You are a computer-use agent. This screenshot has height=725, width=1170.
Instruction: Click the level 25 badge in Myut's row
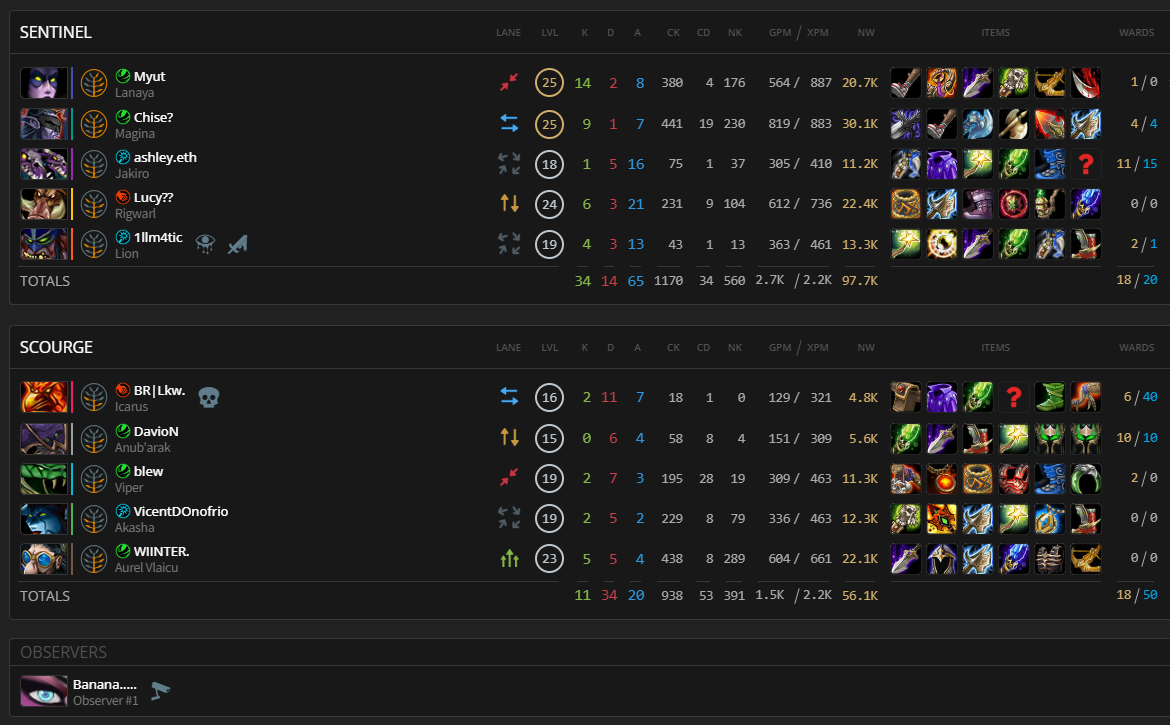549,82
